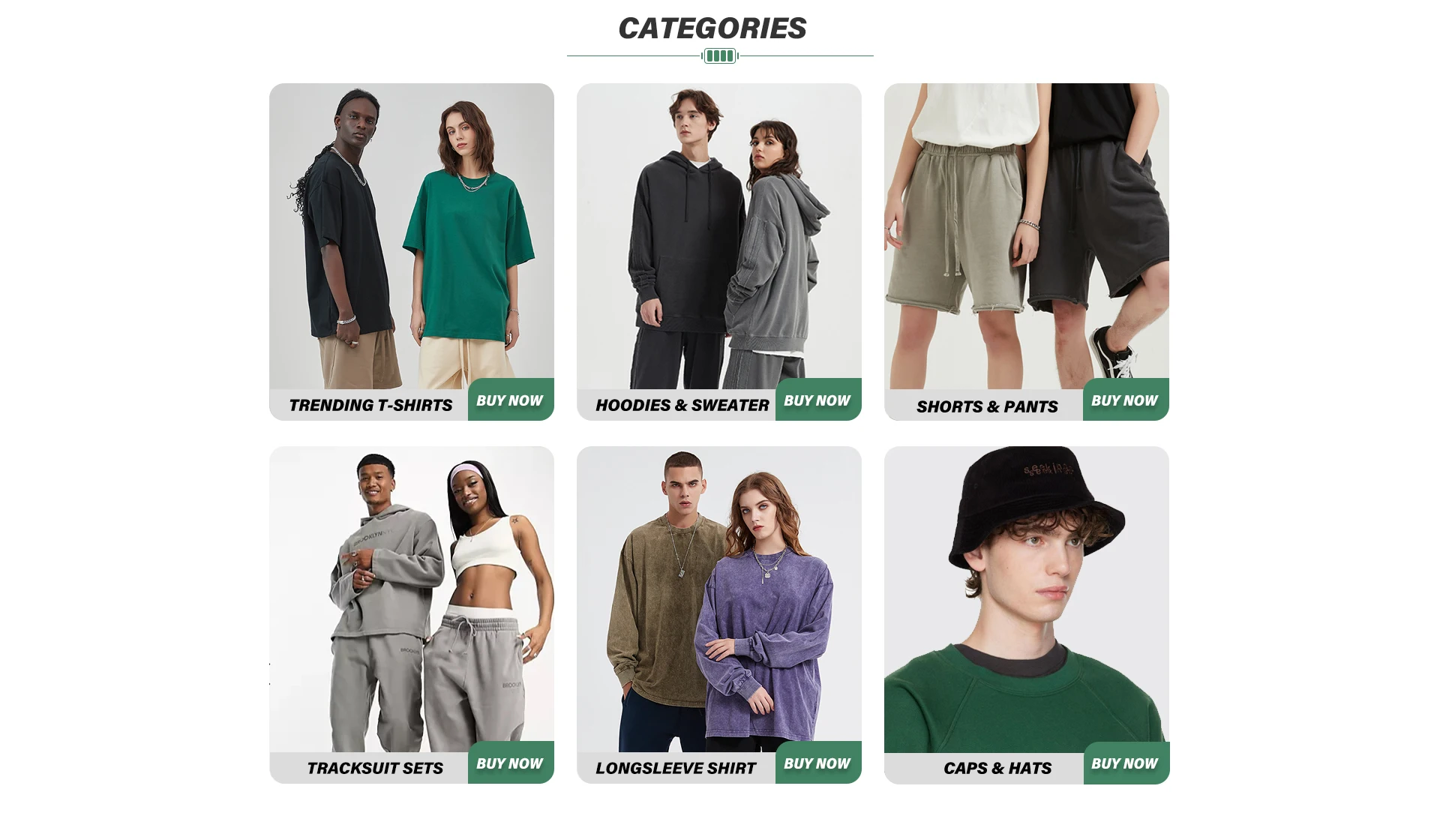
Task: Open the Shorts & Pants category image
Action: tap(1027, 235)
